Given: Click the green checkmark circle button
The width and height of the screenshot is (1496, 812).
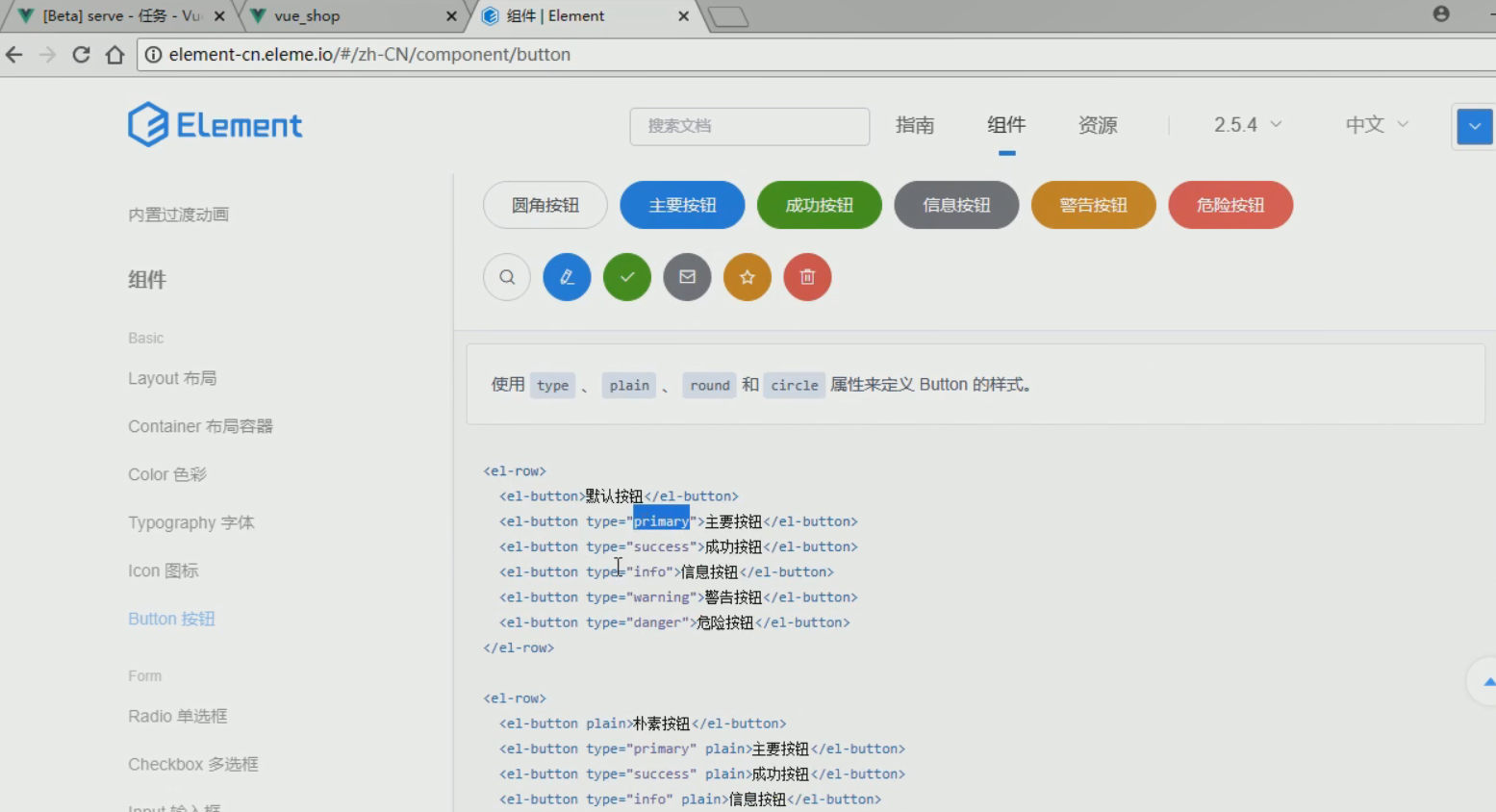Looking at the screenshot, I should (627, 277).
